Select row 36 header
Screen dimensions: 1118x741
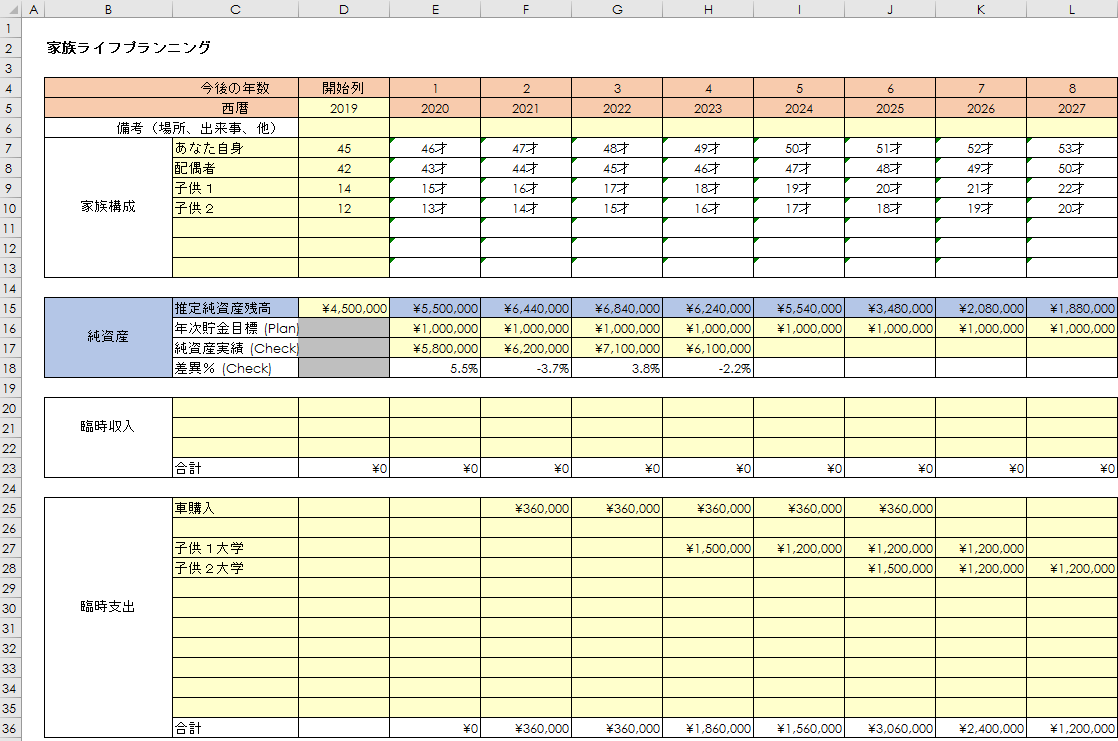[10, 729]
